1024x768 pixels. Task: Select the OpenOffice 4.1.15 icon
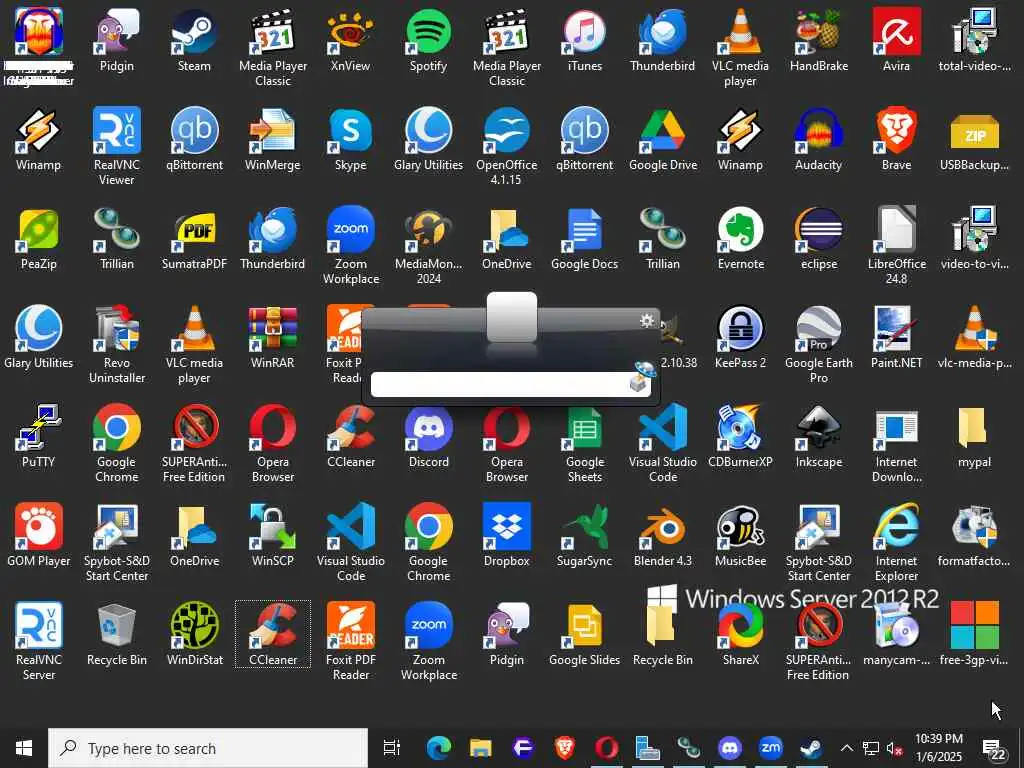point(507,146)
